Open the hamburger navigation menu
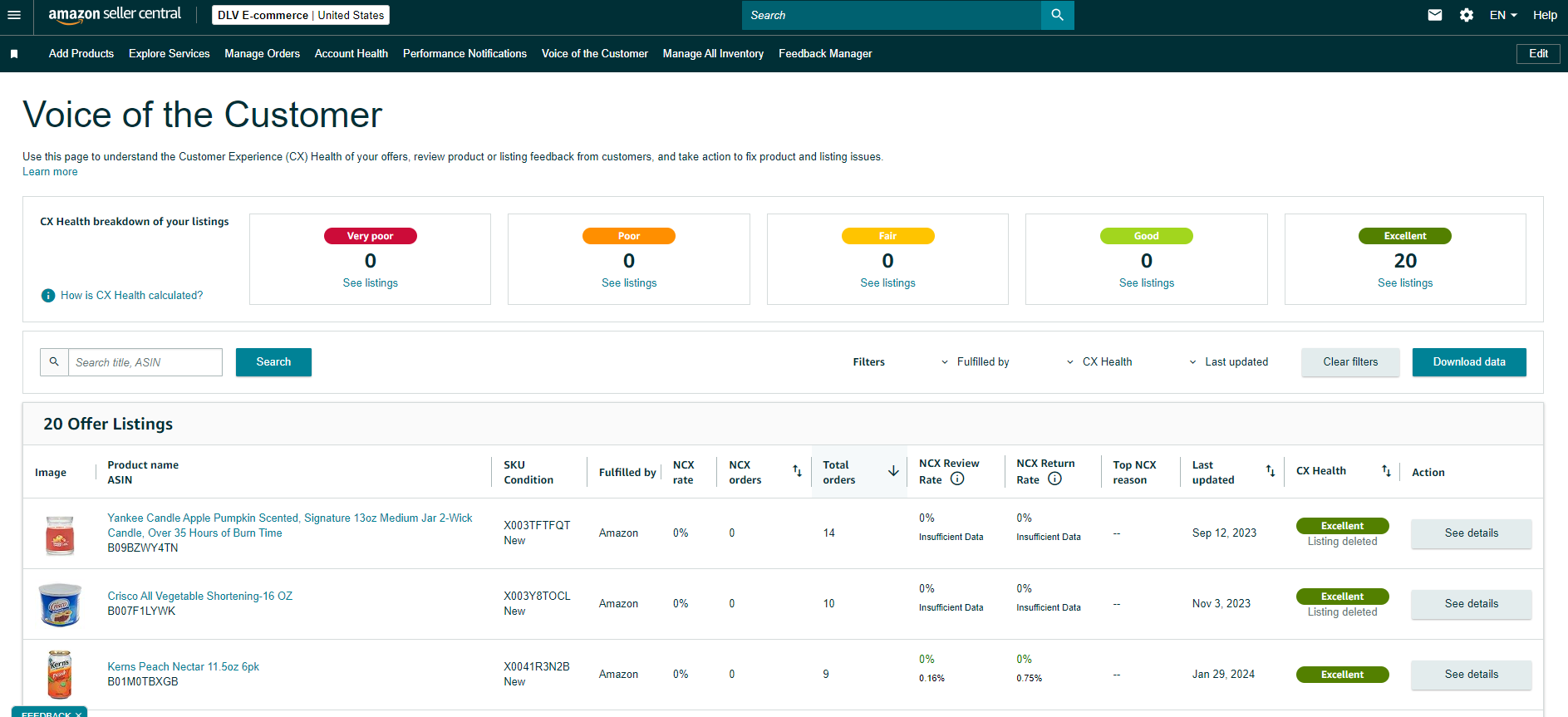1568x717 pixels. [14, 15]
